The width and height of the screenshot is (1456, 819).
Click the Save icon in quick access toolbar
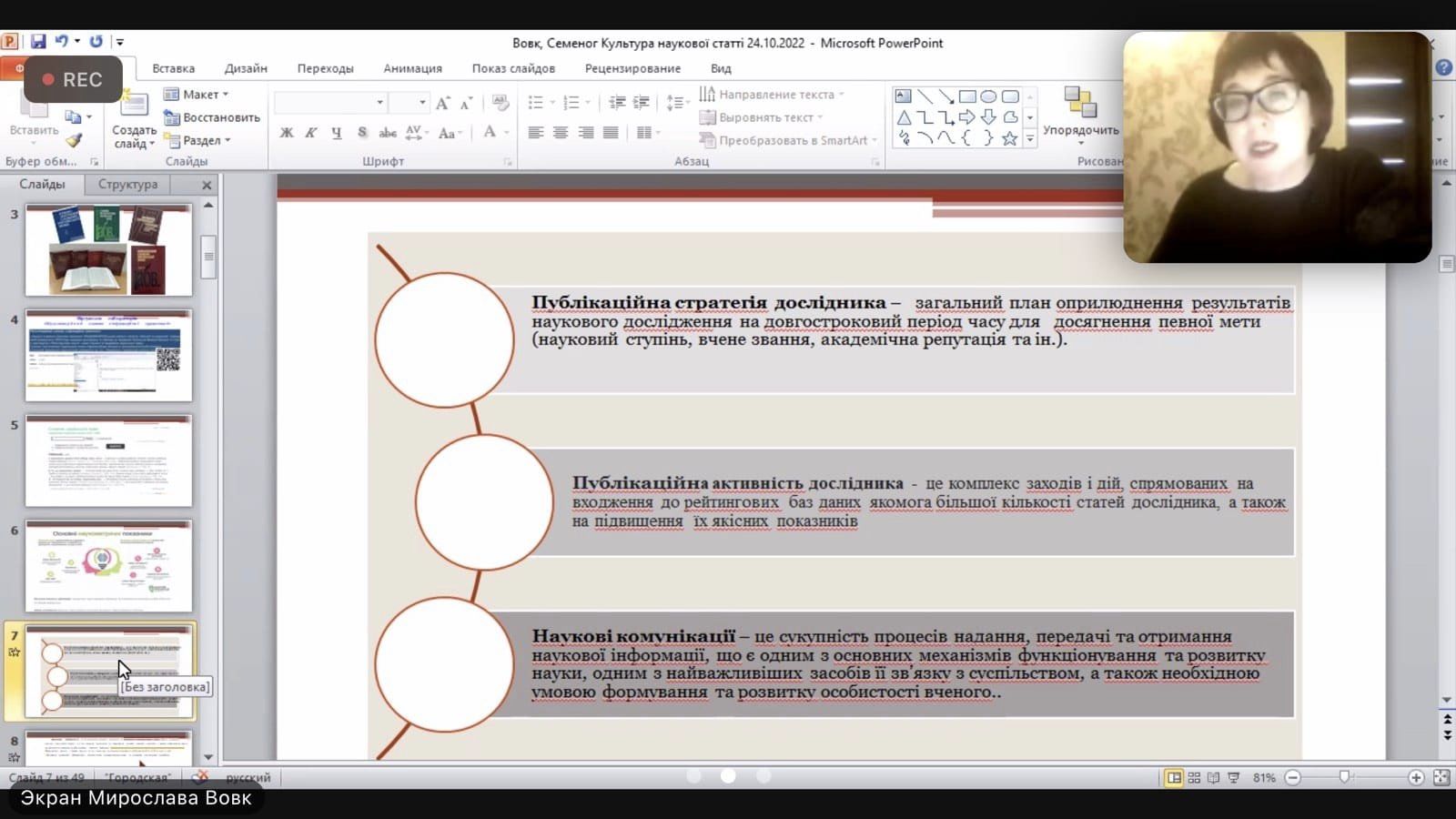[x=38, y=42]
